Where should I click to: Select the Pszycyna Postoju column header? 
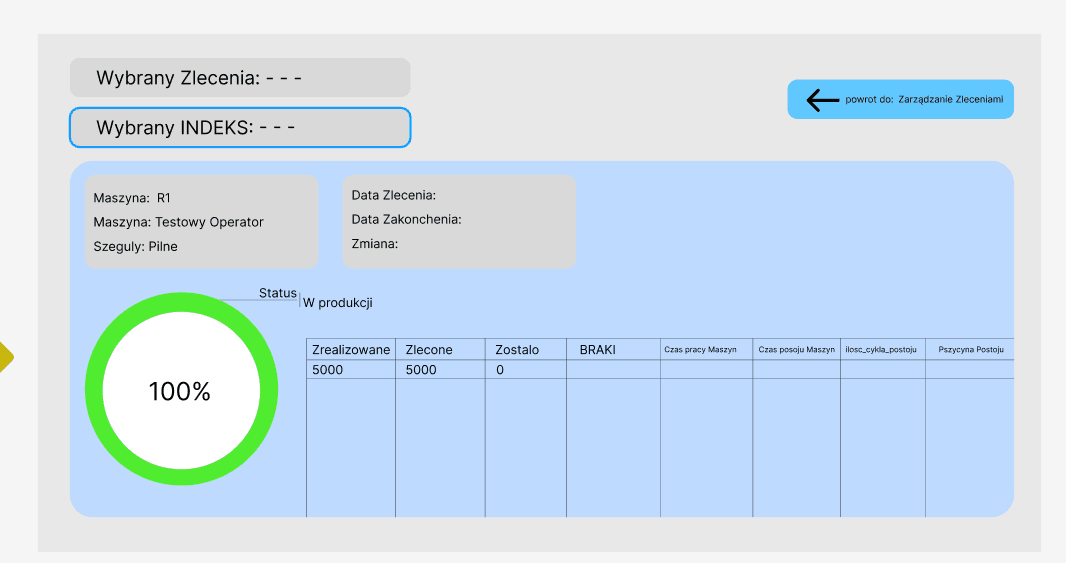pos(971,349)
